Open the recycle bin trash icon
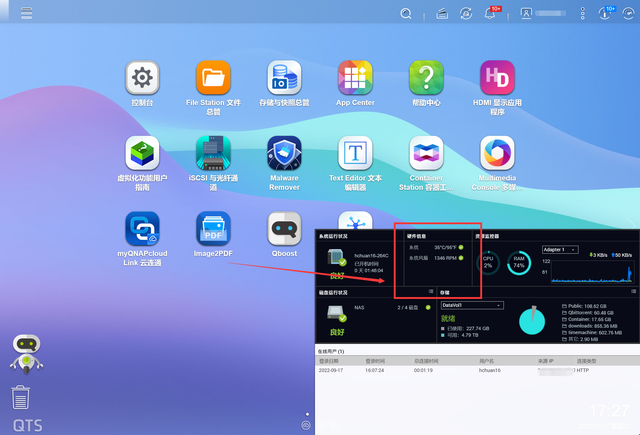 click(x=20, y=397)
